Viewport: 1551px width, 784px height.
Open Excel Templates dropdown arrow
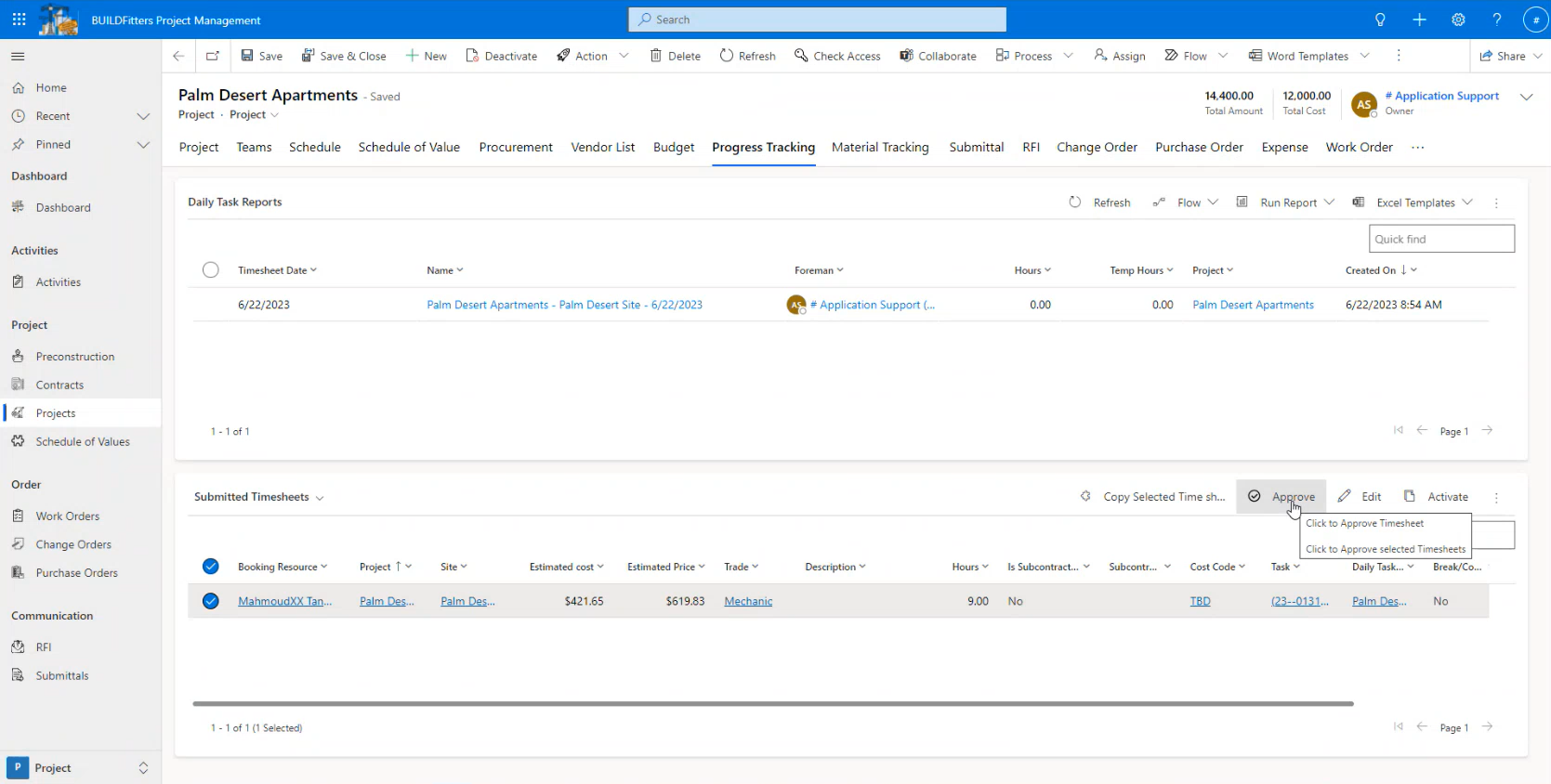[x=1467, y=203]
